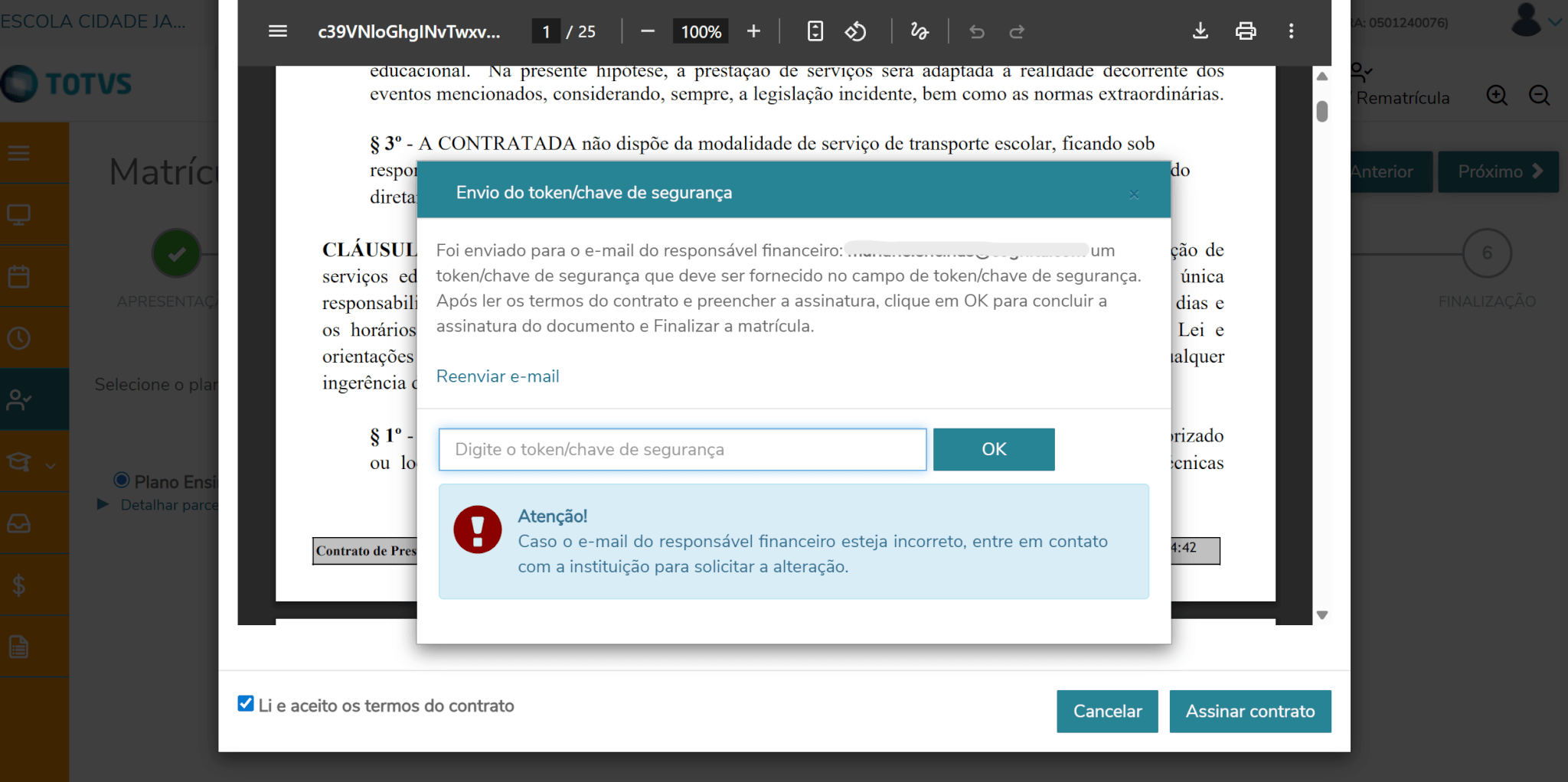Click PDF scrollbar down arrow

tap(1322, 615)
